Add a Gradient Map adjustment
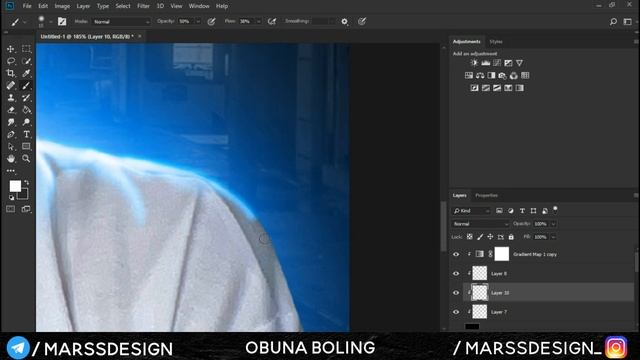The height and width of the screenshot is (360, 640). 520,88
